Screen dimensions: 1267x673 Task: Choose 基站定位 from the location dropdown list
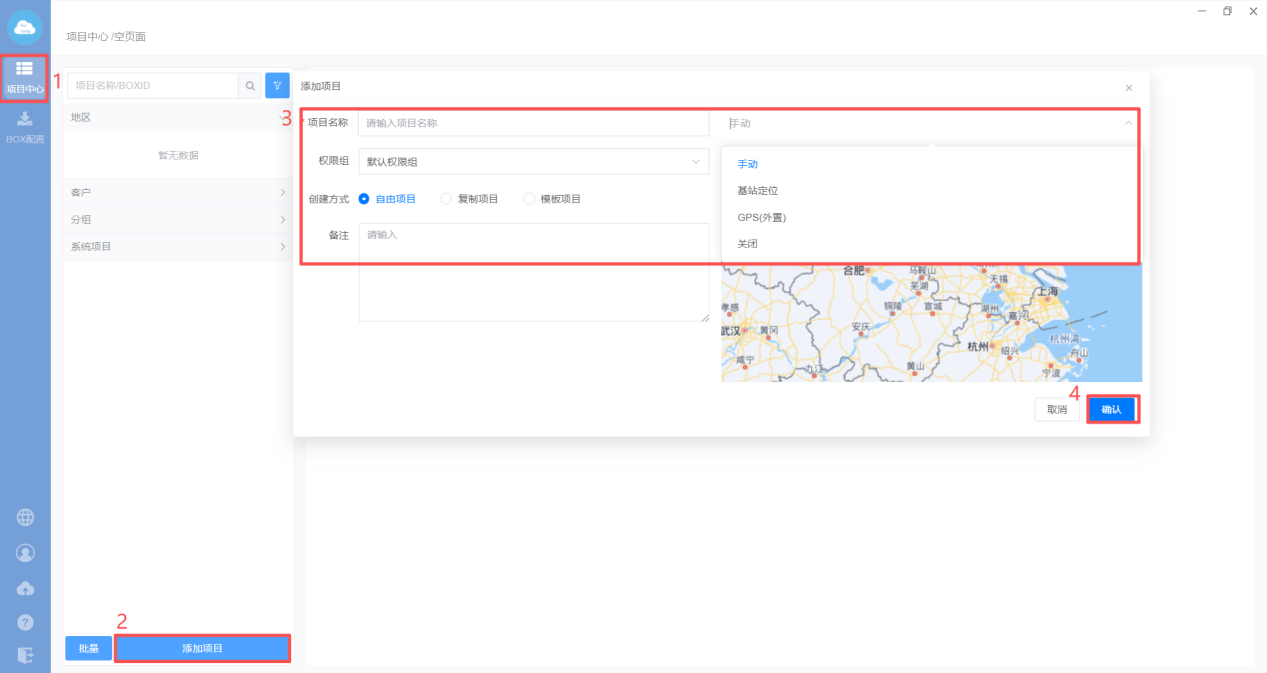(x=757, y=190)
